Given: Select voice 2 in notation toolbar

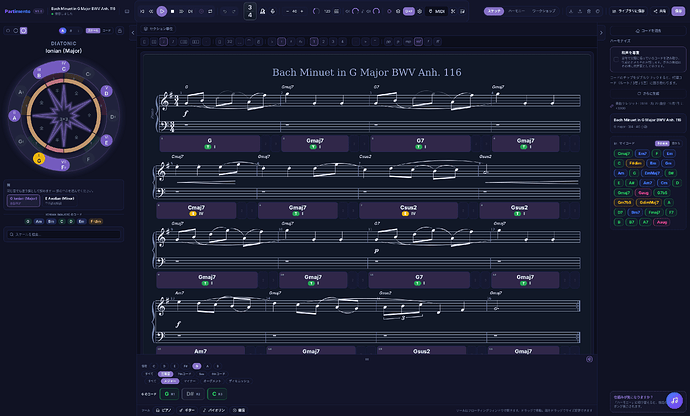Looking at the screenshot, I should 323,42.
